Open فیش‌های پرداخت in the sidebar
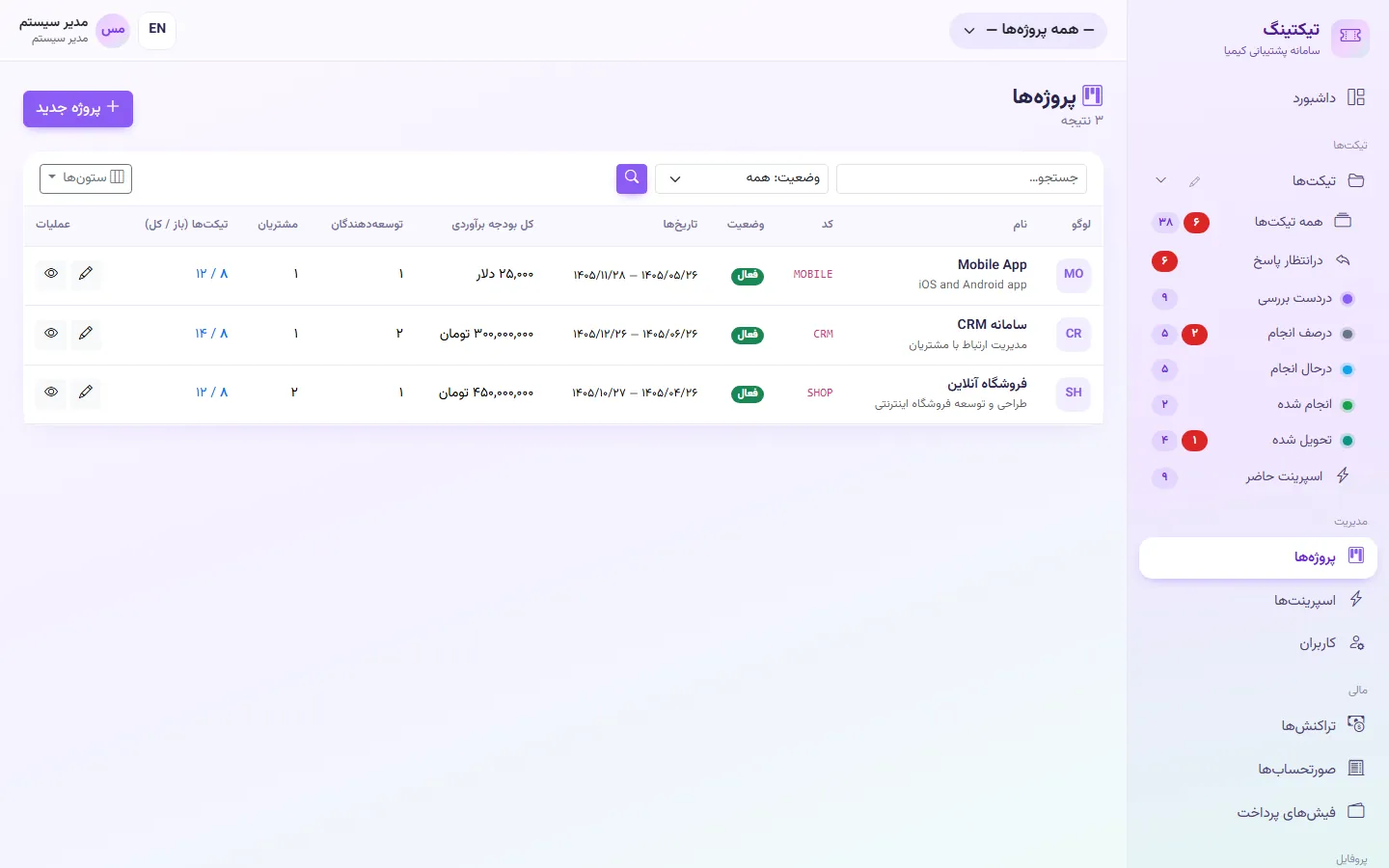This screenshot has height=868, width=1389. tap(1258, 812)
